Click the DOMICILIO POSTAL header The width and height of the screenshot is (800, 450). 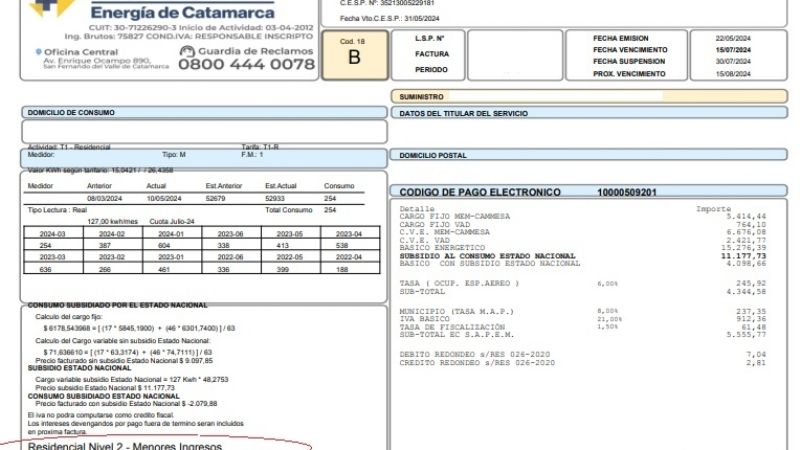(x=589, y=155)
